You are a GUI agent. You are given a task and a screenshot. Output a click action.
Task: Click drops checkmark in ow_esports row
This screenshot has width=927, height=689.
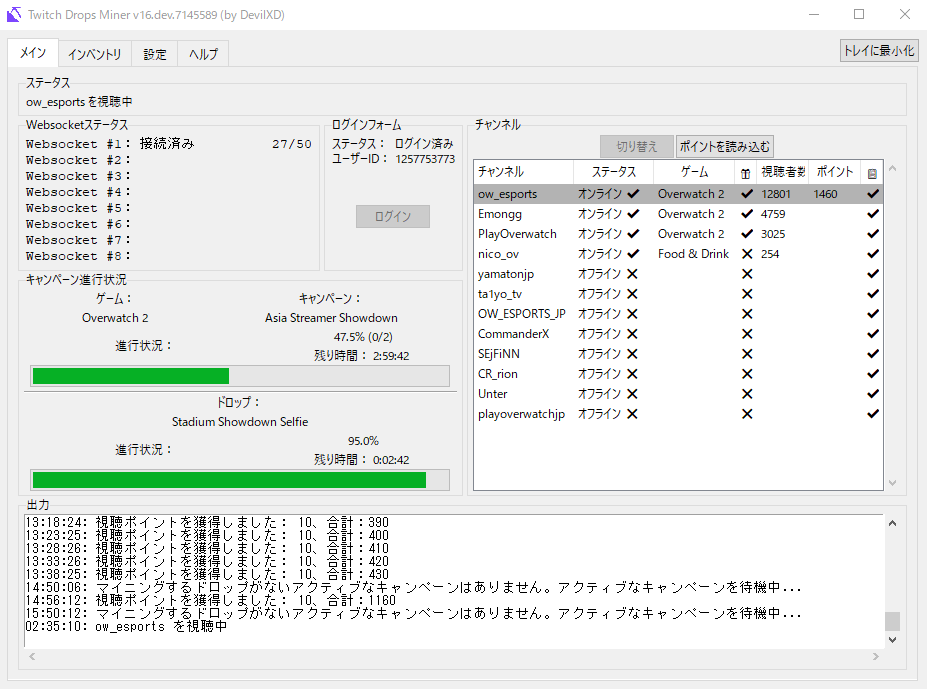pyautogui.click(x=747, y=193)
